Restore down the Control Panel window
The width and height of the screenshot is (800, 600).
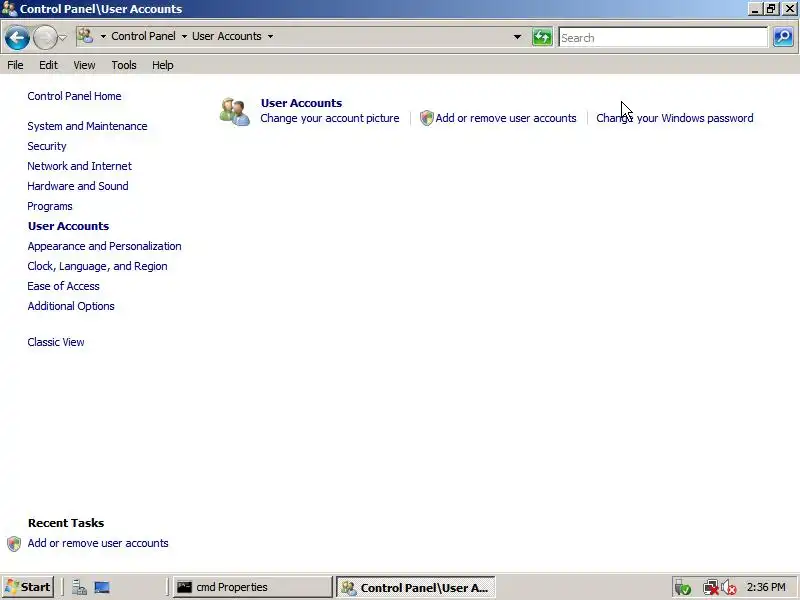770,9
